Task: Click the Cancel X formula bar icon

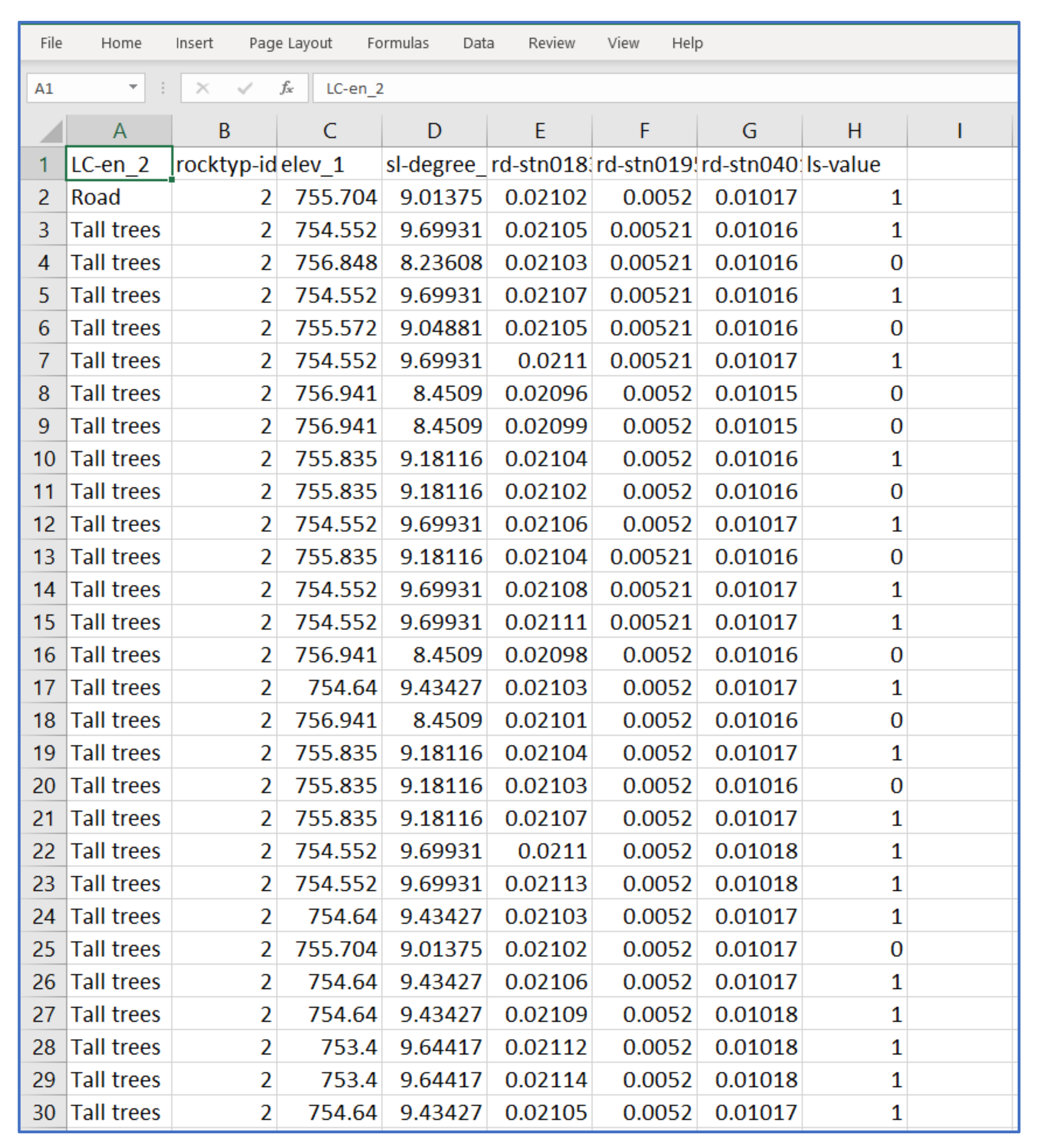Action: pyautogui.click(x=202, y=88)
